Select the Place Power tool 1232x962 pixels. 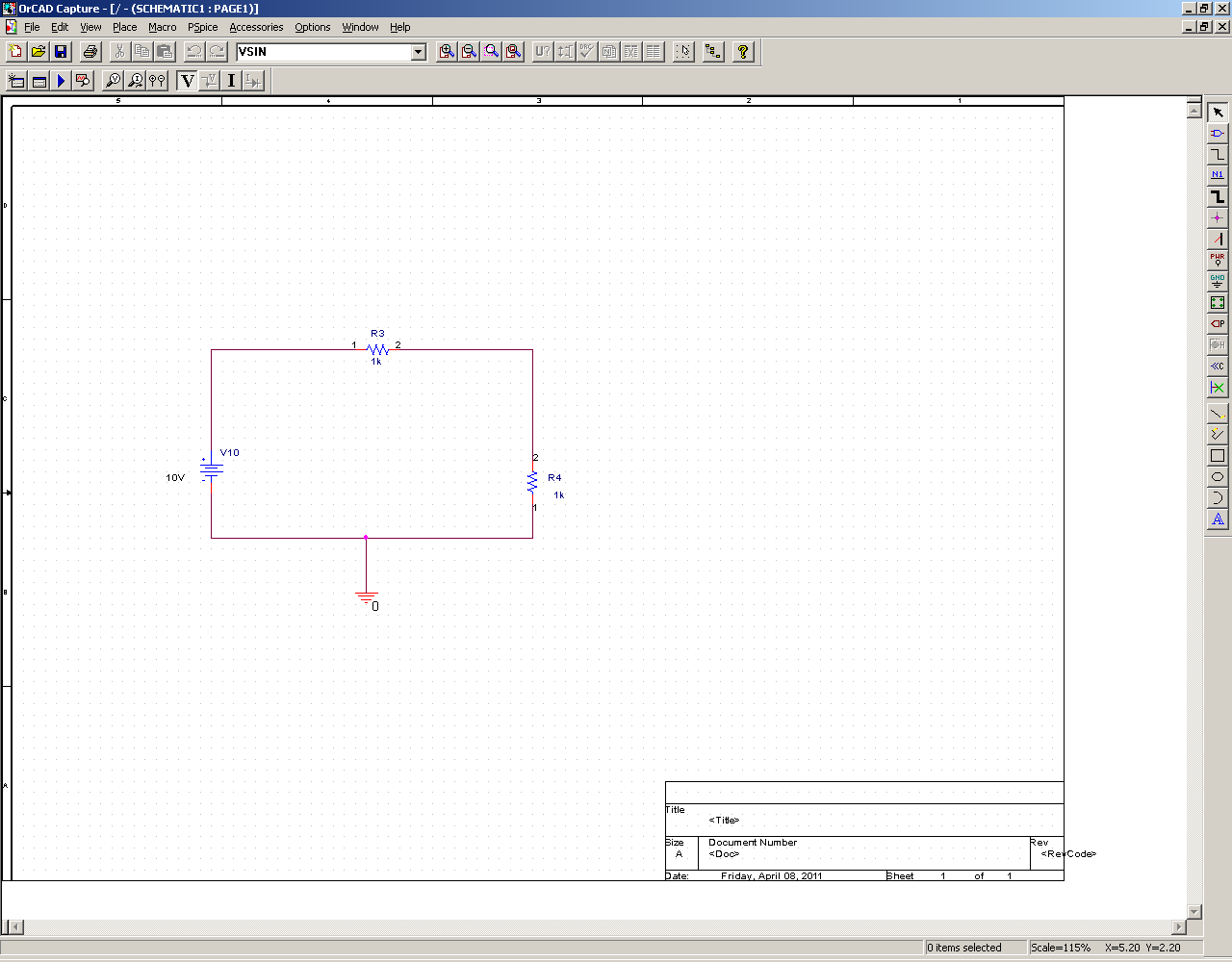(1218, 261)
